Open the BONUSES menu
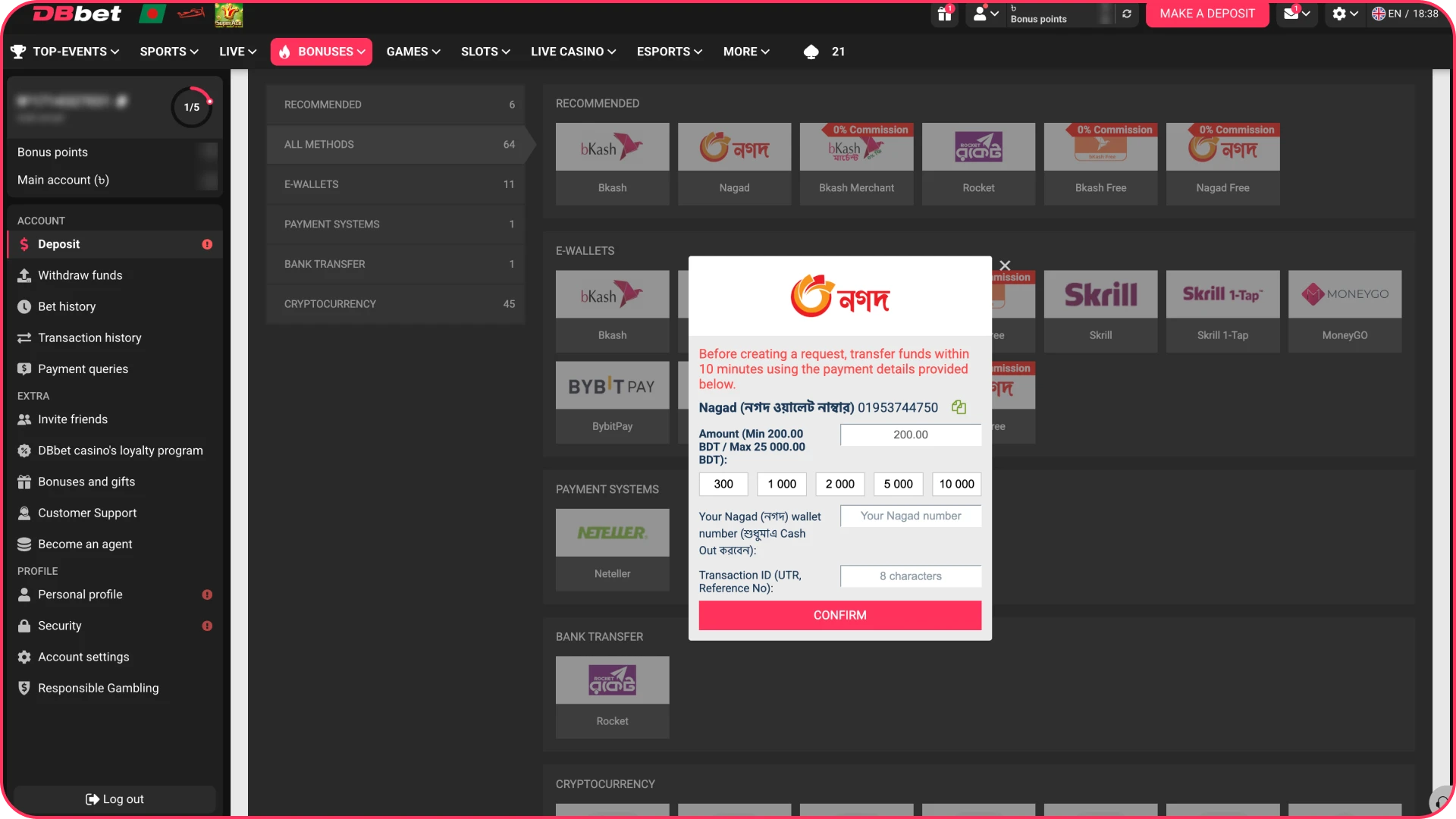The height and width of the screenshot is (819, 1456). tap(322, 52)
